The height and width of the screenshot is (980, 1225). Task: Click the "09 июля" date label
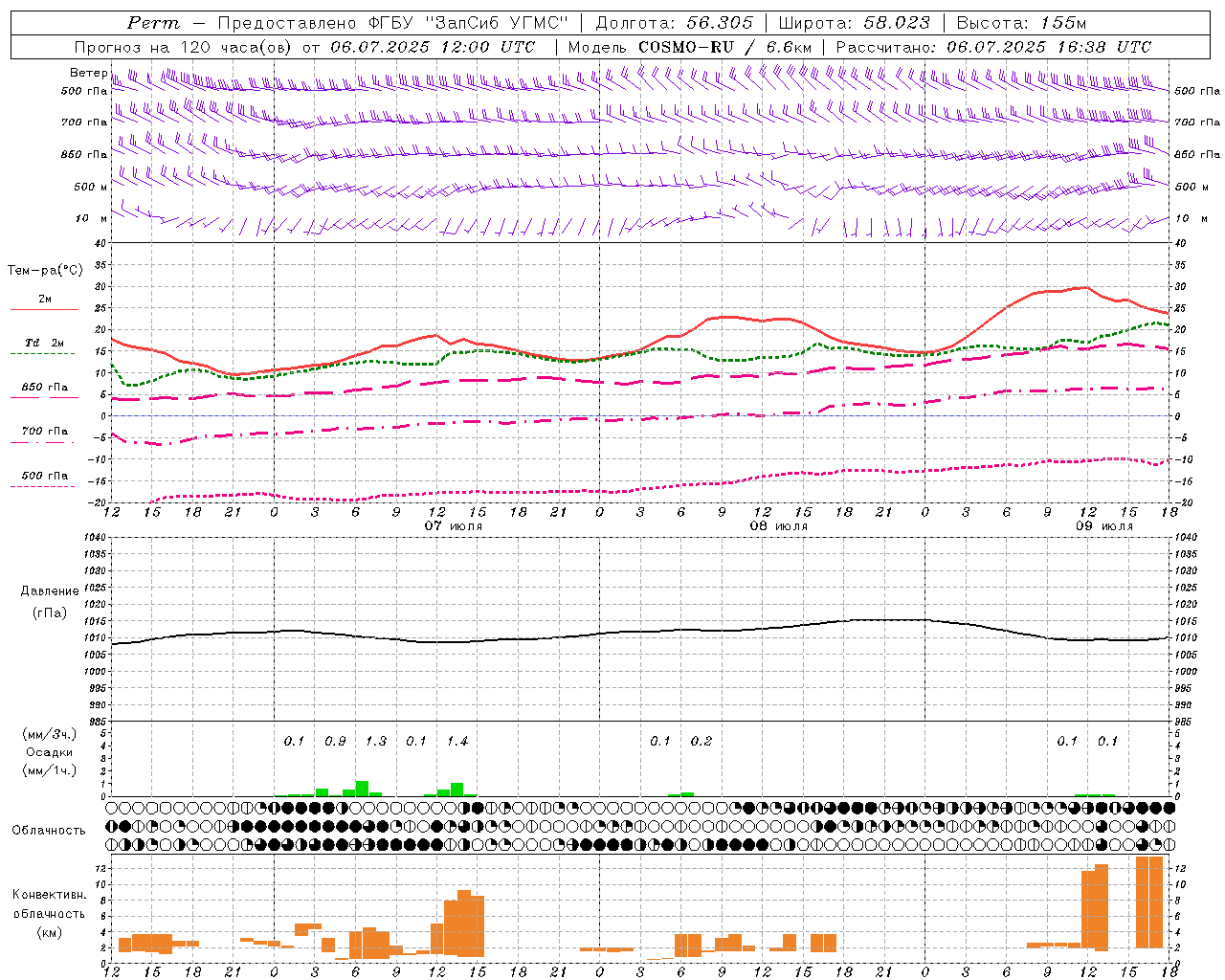1104,526
